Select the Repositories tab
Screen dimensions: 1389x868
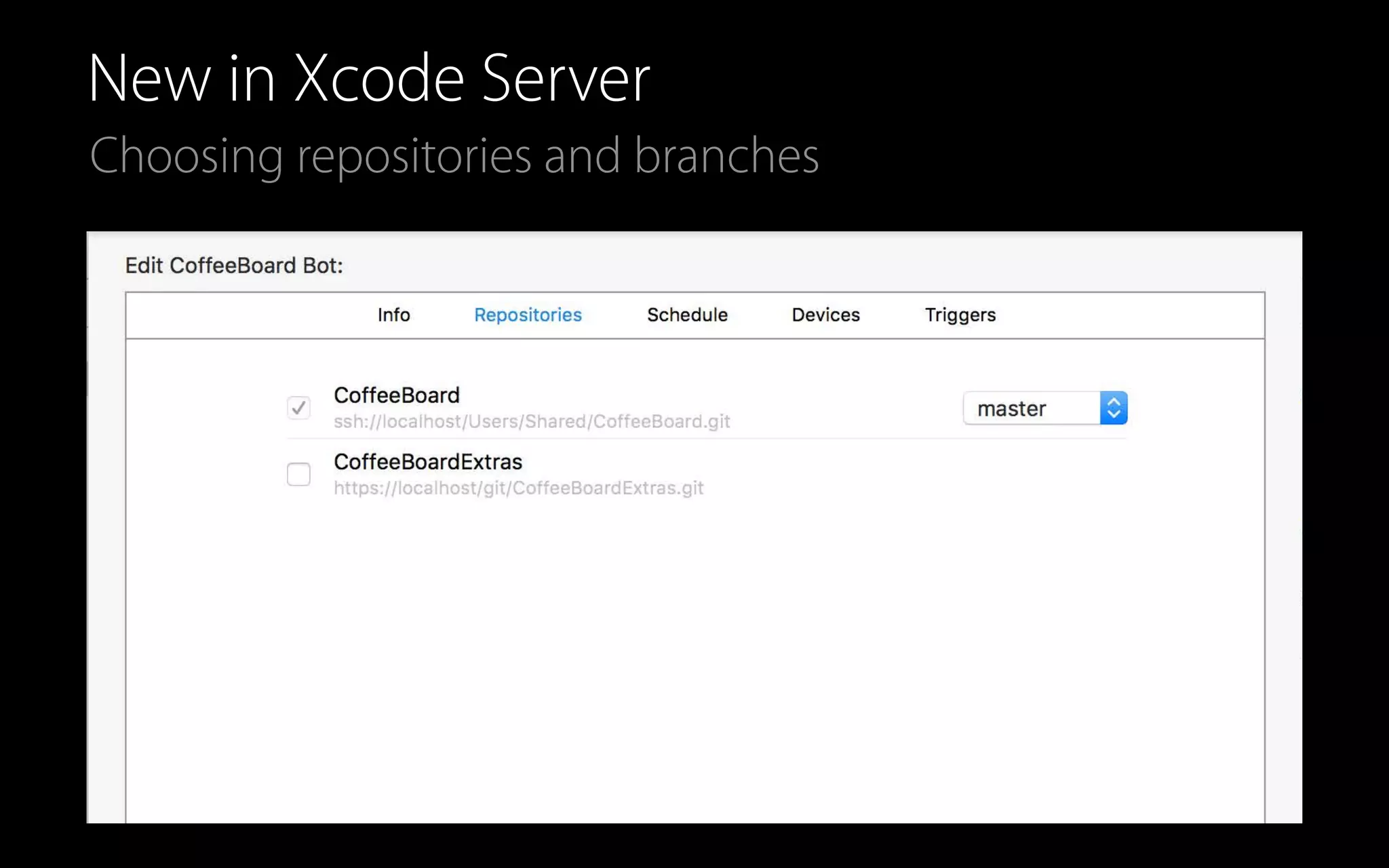point(528,315)
